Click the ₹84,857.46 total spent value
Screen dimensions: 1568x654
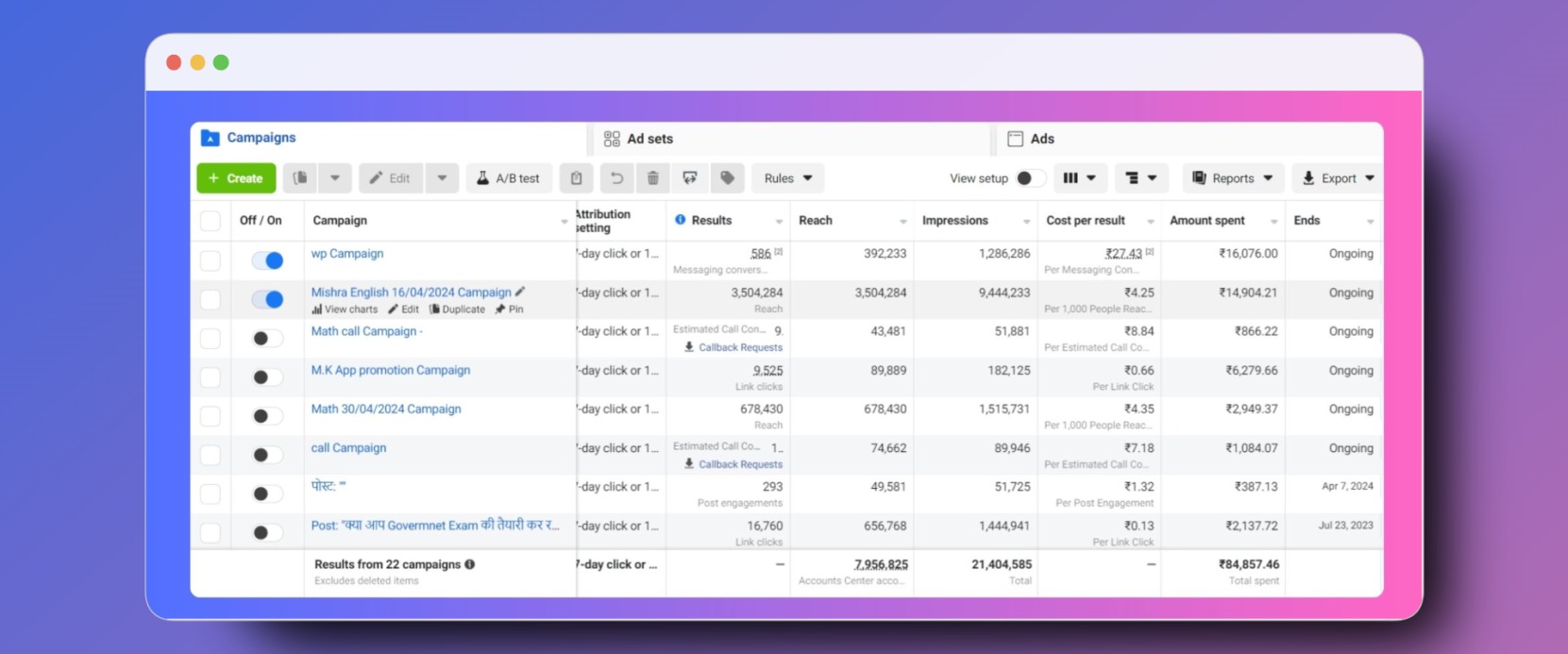coord(1249,564)
